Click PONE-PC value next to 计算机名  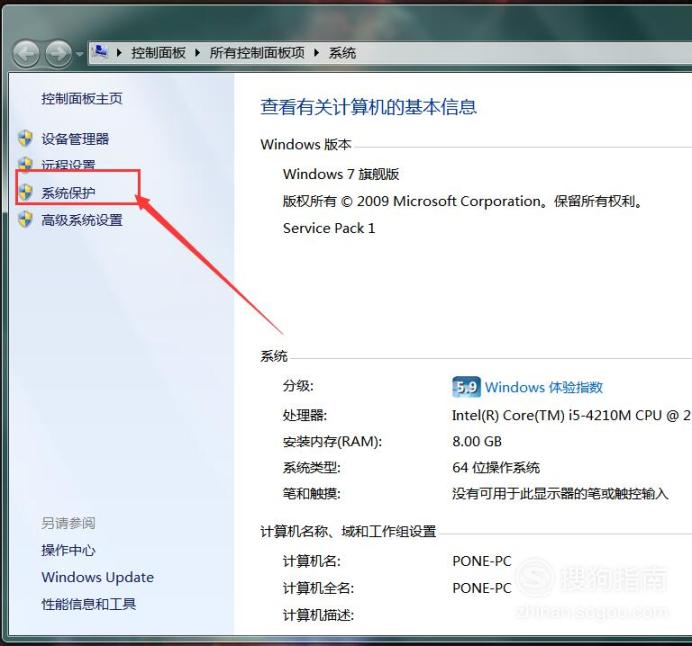[482, 561]
